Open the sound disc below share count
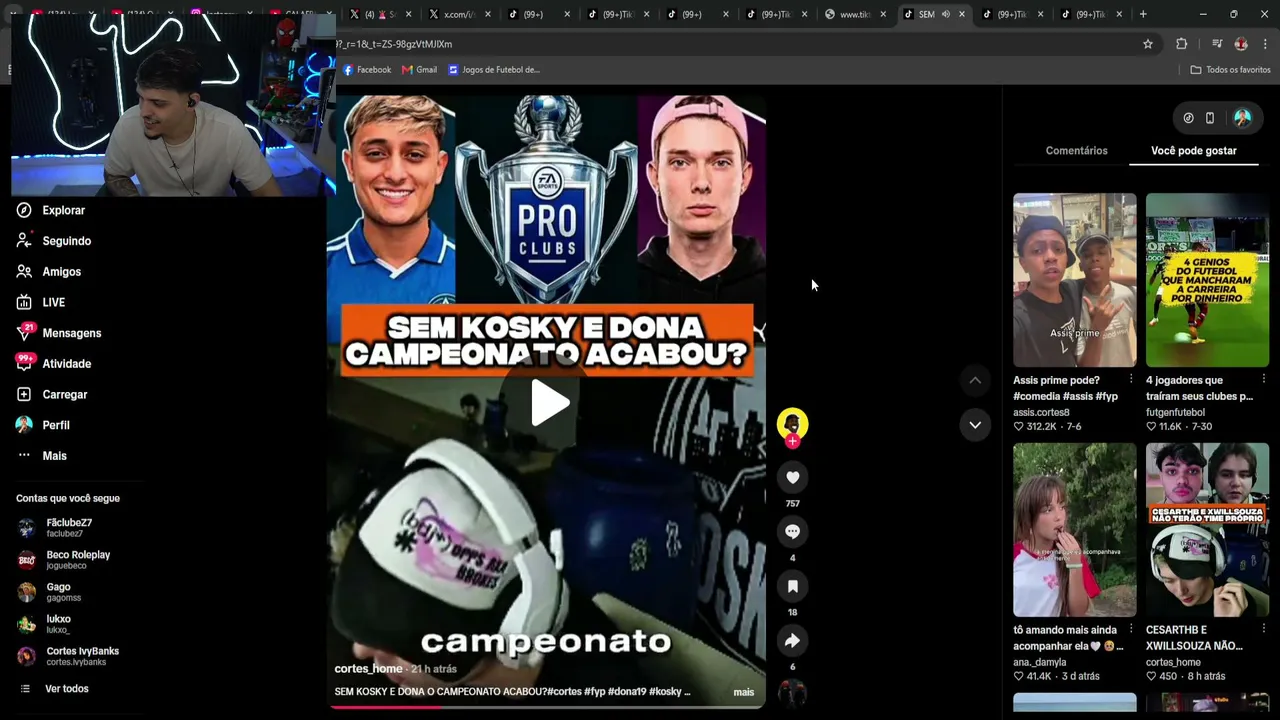This screenshot has height=720, width=1280. (792, 692)
